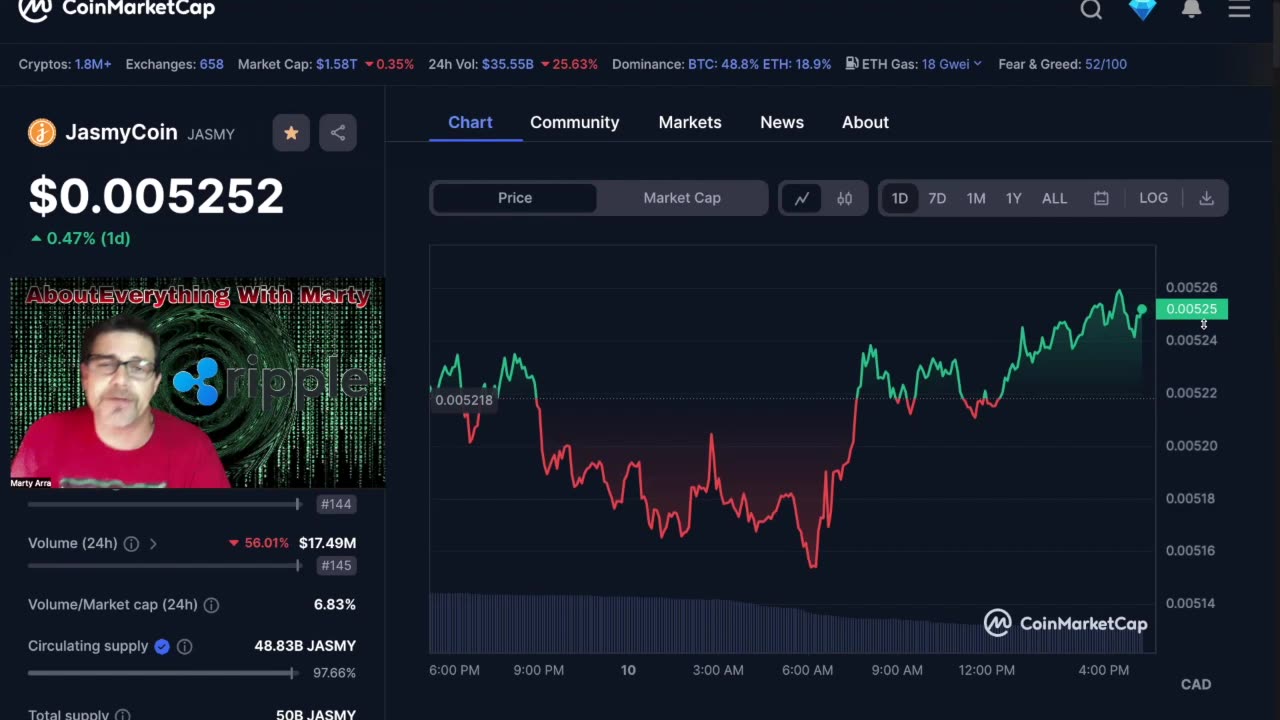Select the 1D time range
The image size is (1280, 720).
(900, 198)
